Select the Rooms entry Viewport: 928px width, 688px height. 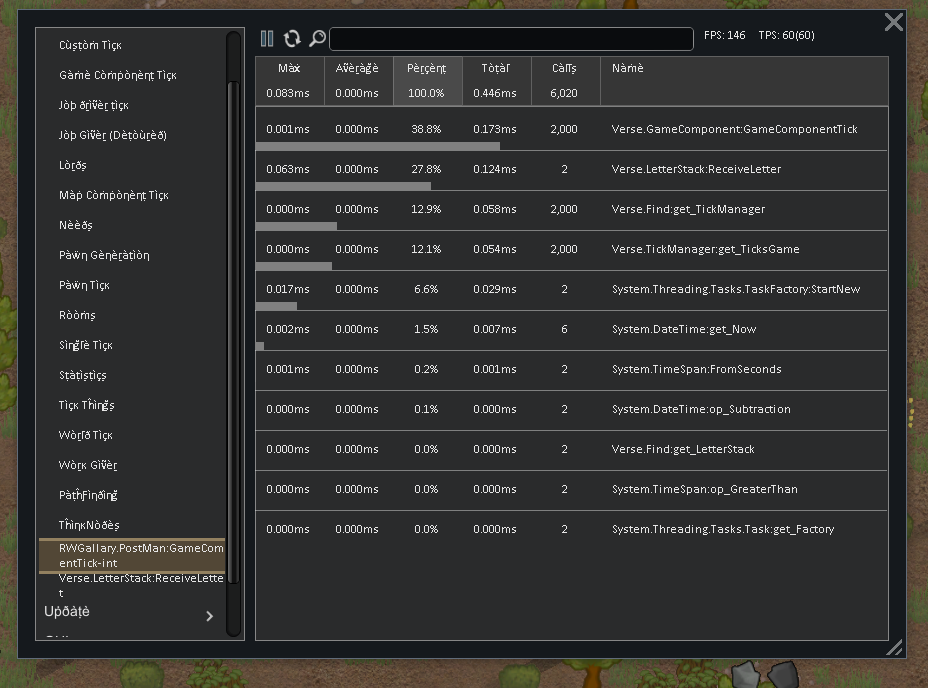click(77, 315)
